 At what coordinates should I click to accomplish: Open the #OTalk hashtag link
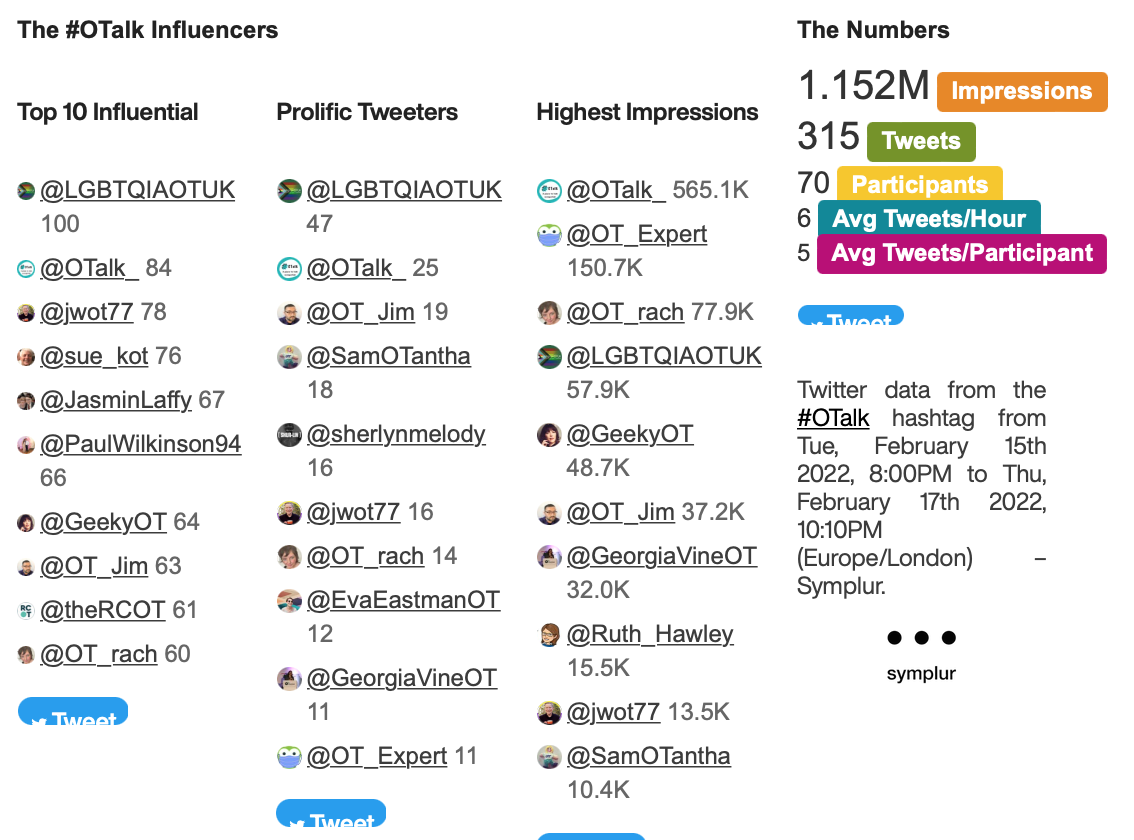pos(833,418)
